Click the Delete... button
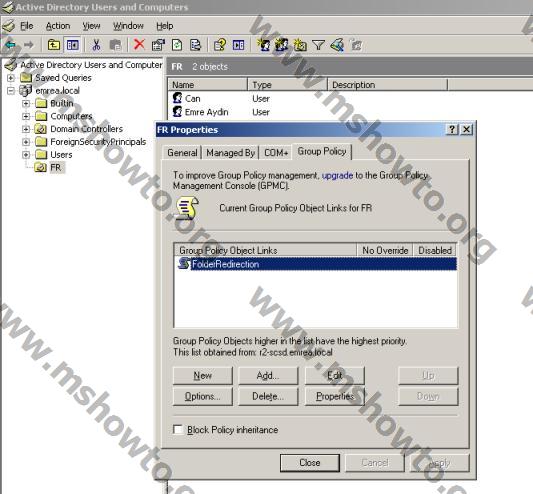Screen dimensions: 533x494 pos(268,396)
